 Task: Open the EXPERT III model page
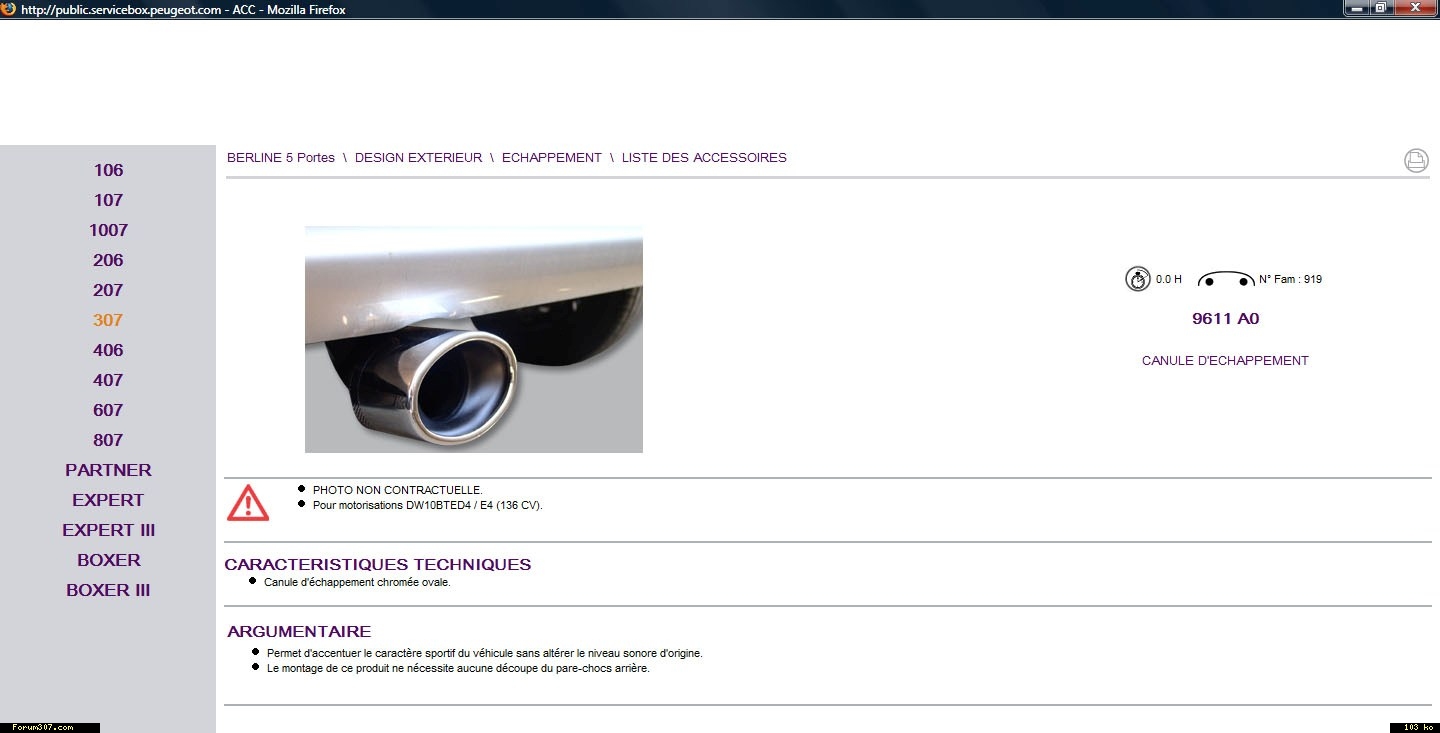click(108, 530)
